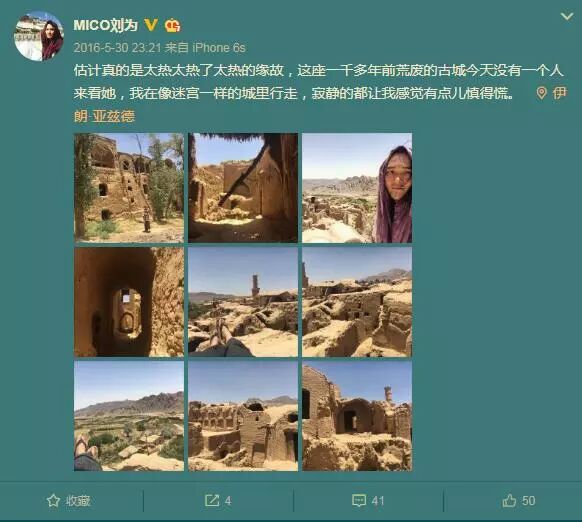Open the selfie photo with purple headscarf
Viewport: 582px width, 522px height.
coord(357,188)
